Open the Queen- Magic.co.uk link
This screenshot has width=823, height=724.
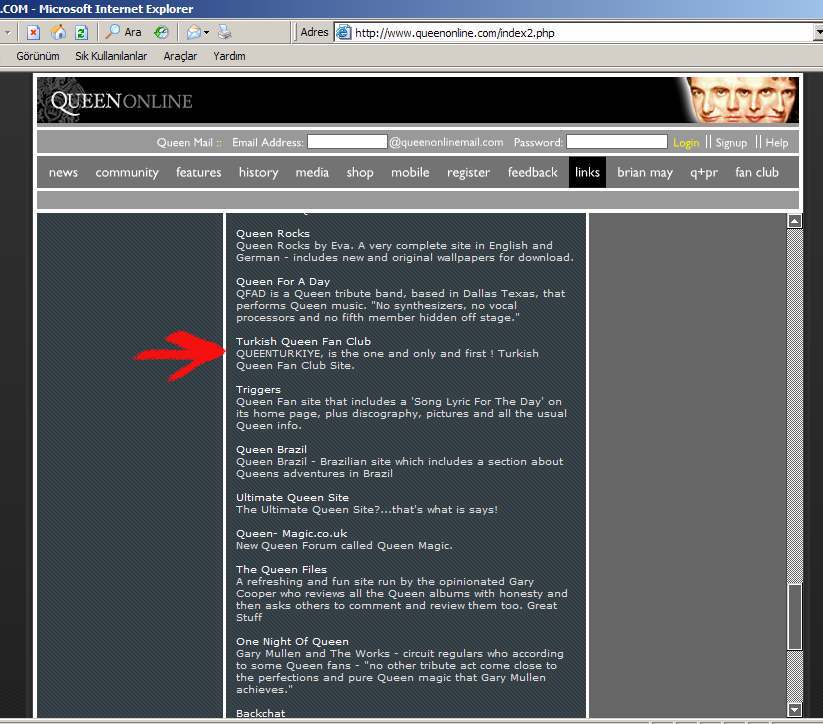[291, 534]
